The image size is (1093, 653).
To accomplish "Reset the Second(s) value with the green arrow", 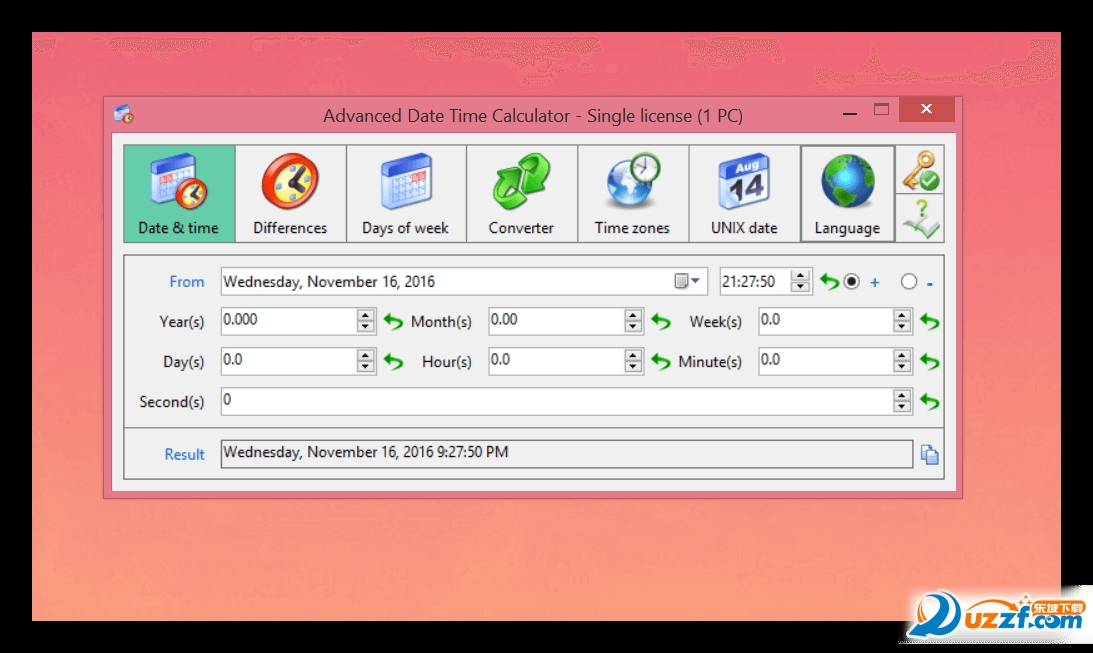I will (930, 401).
